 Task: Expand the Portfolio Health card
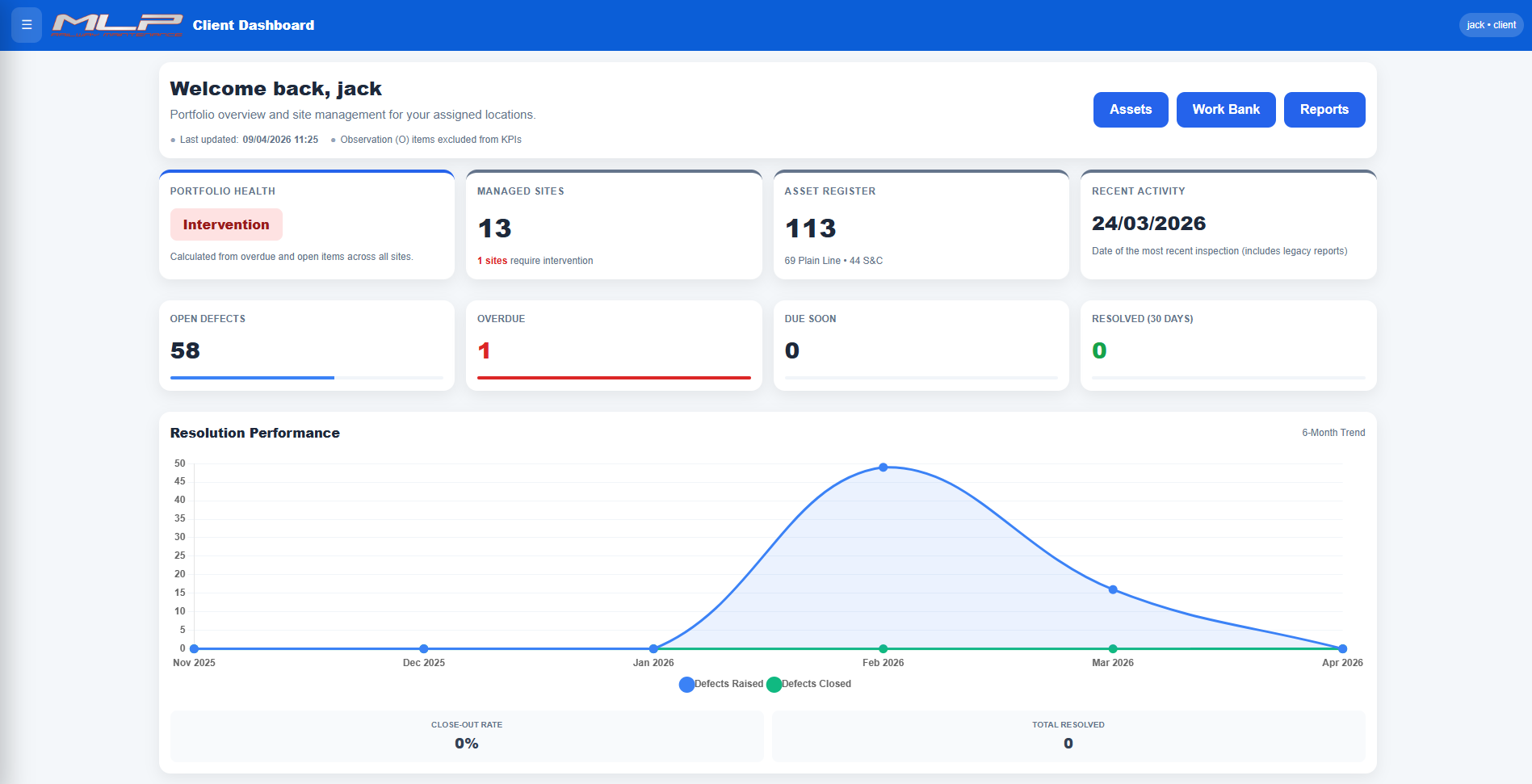click(x=307, y=224)
